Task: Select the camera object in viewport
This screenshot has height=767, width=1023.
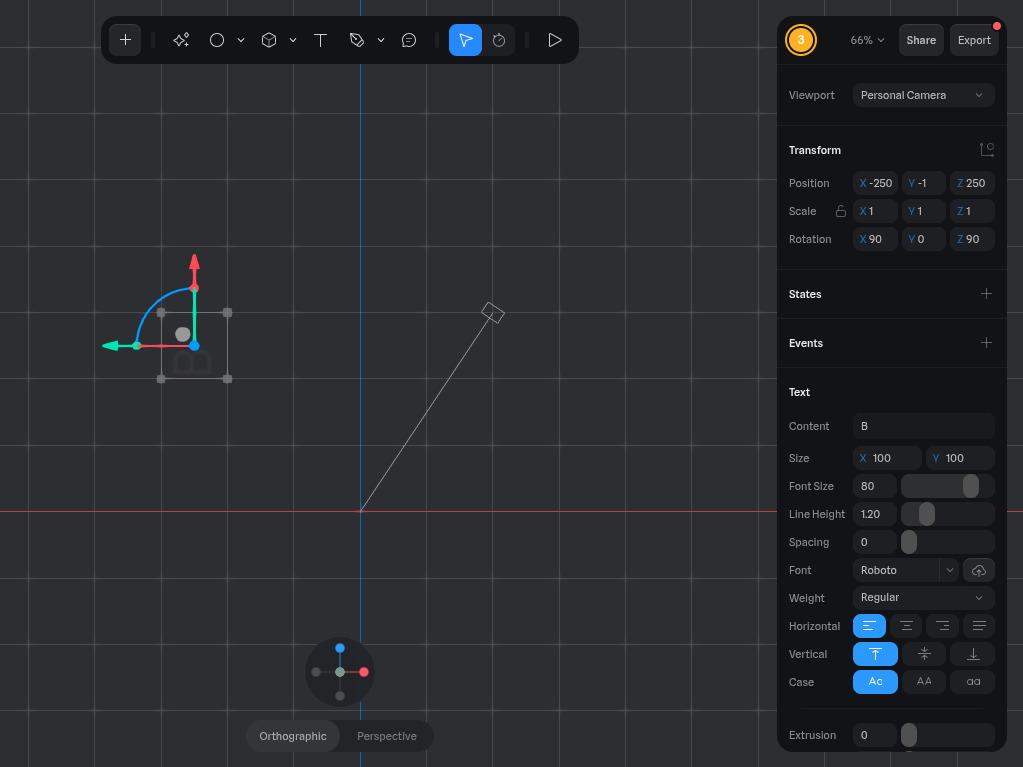Action: click(x=493, y=312)
